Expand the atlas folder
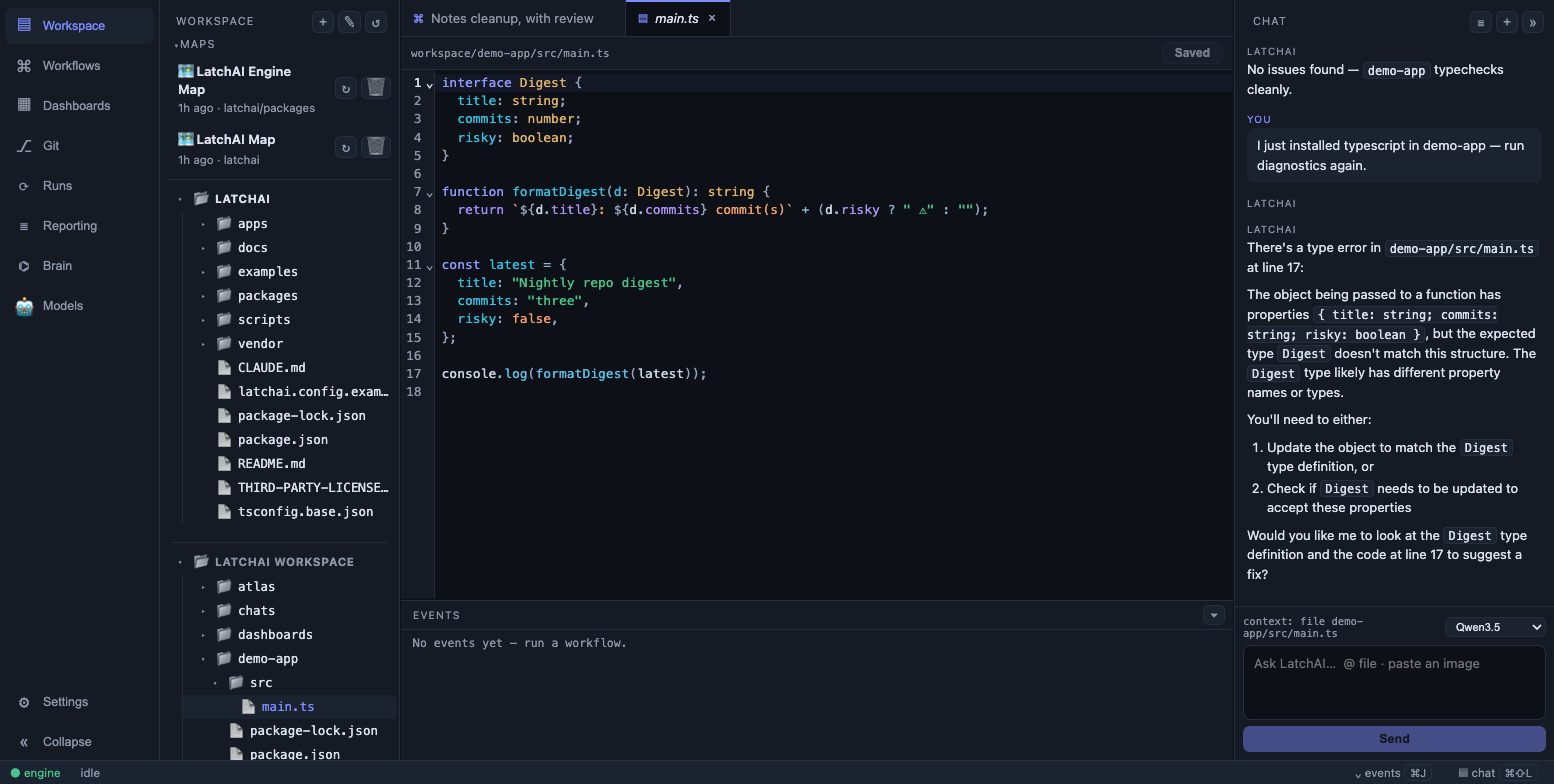Screen dimensions: 1554x784 point(204,587)
